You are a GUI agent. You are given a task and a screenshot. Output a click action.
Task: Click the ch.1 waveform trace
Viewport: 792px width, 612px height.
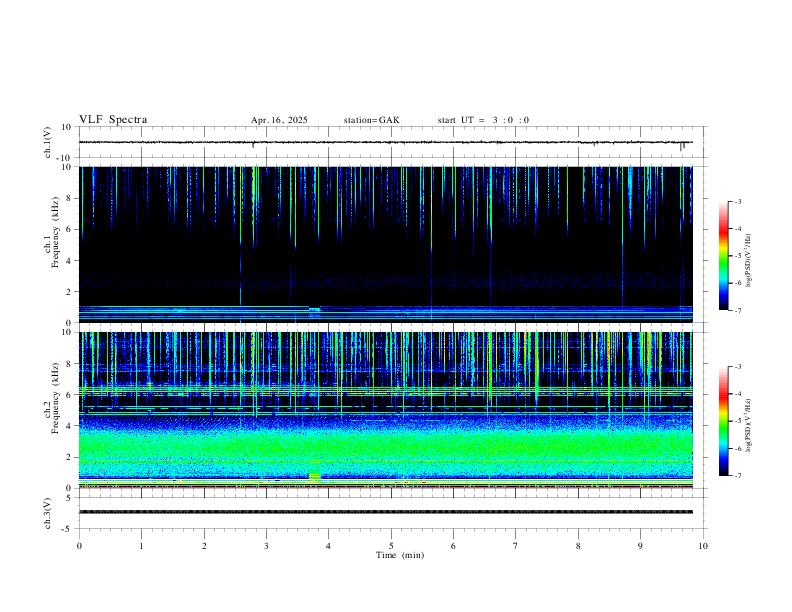click(x=386, y=142)
